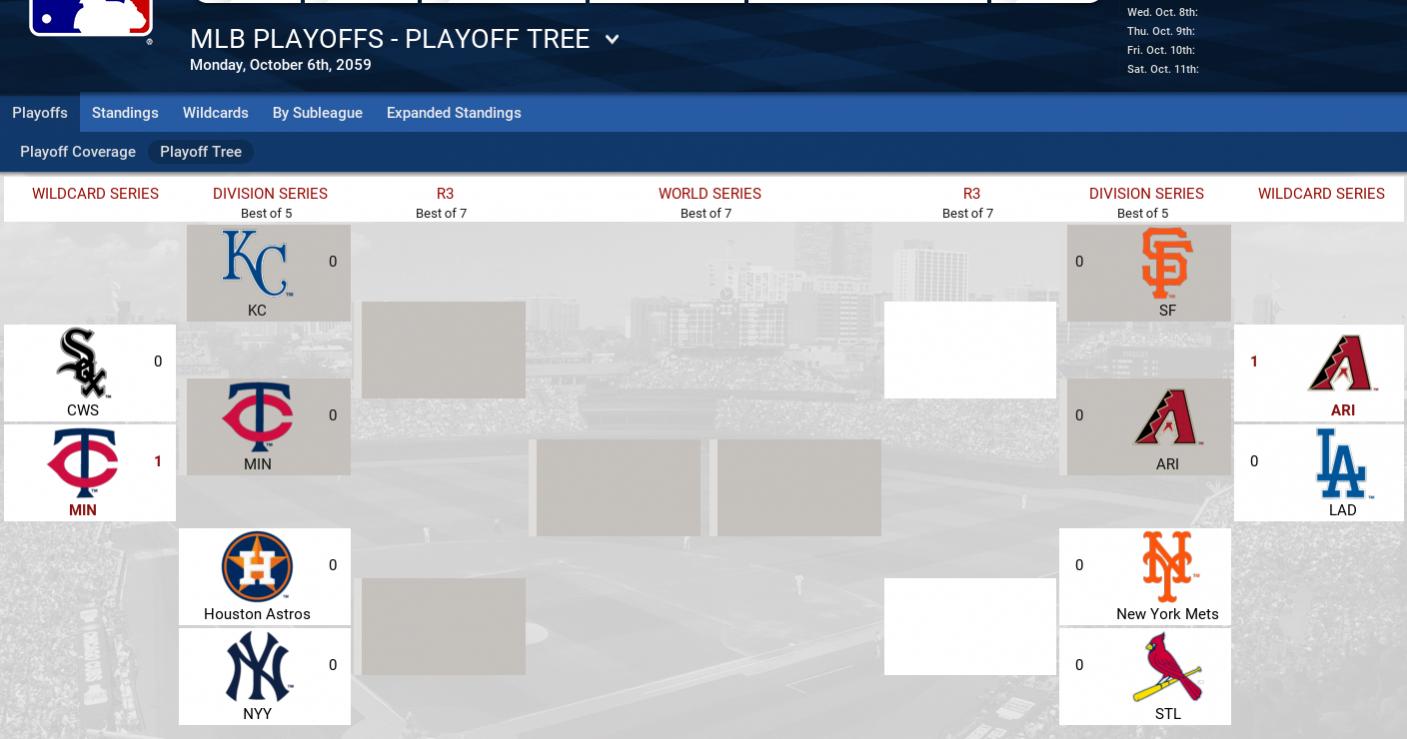This screenshot has width=1407, height=739.
Task: Switch to Playoff Coverage view
Action: tap(78, 152)
